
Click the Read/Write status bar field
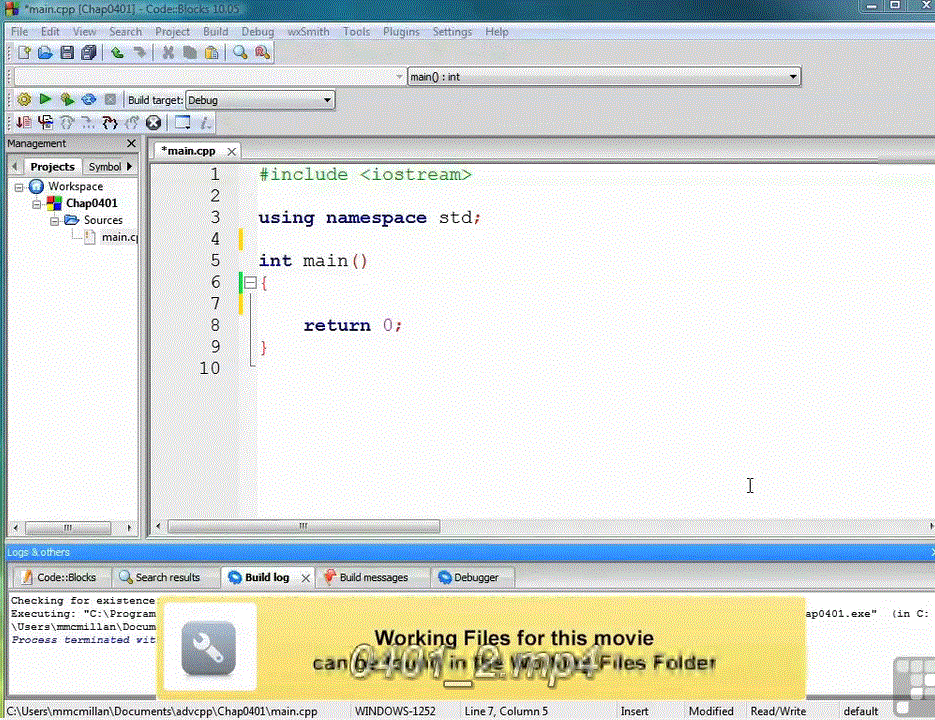(778, 711)
